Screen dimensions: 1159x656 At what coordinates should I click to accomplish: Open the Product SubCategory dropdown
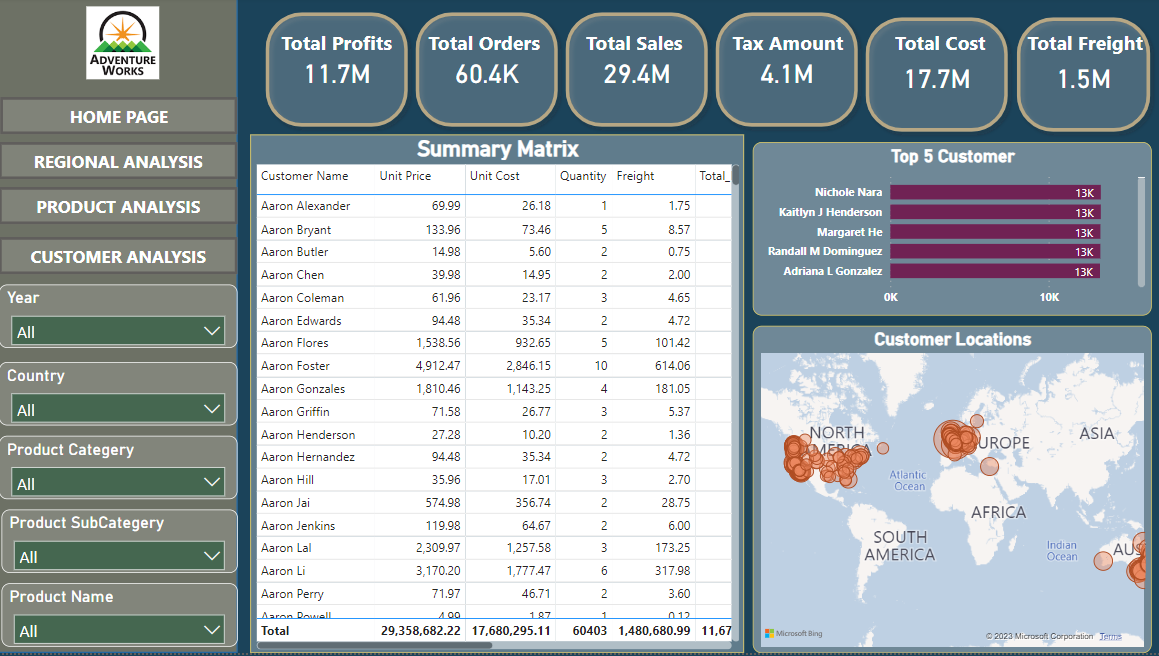coord(117,556)
